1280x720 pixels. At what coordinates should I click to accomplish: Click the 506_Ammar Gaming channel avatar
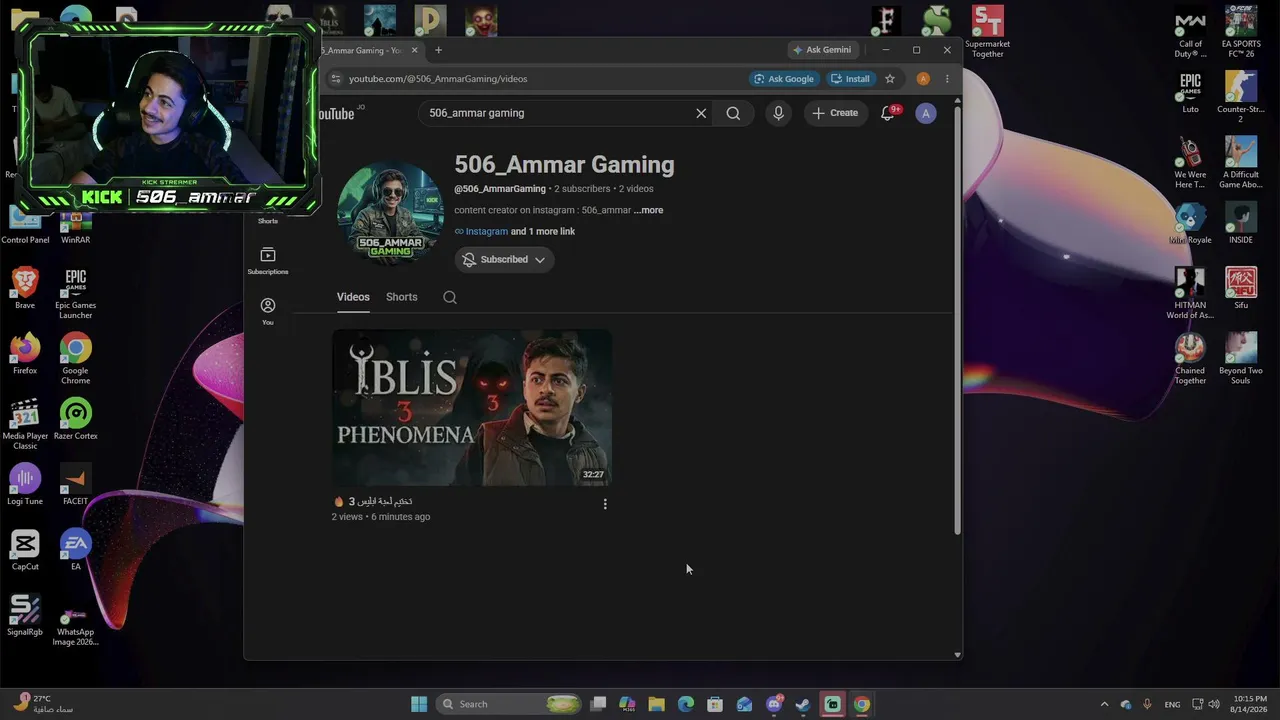390,214
